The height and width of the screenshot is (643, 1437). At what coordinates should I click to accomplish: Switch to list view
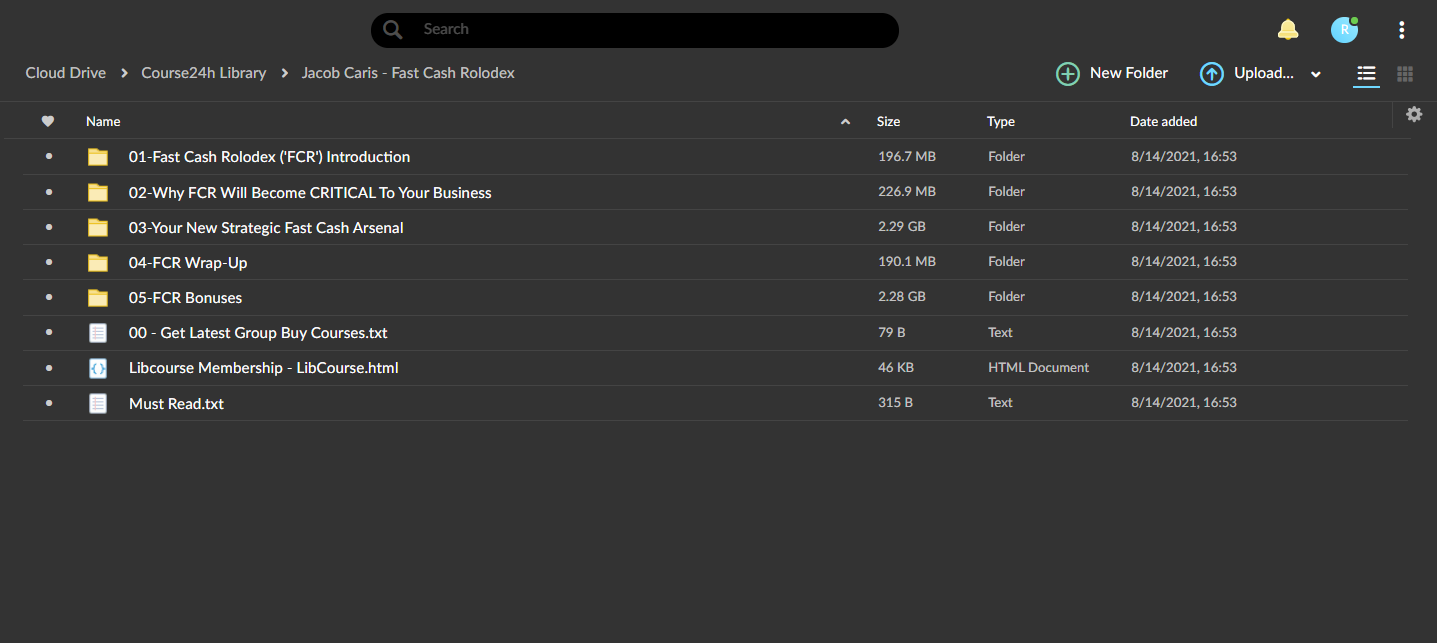(x=1366, y=73)
